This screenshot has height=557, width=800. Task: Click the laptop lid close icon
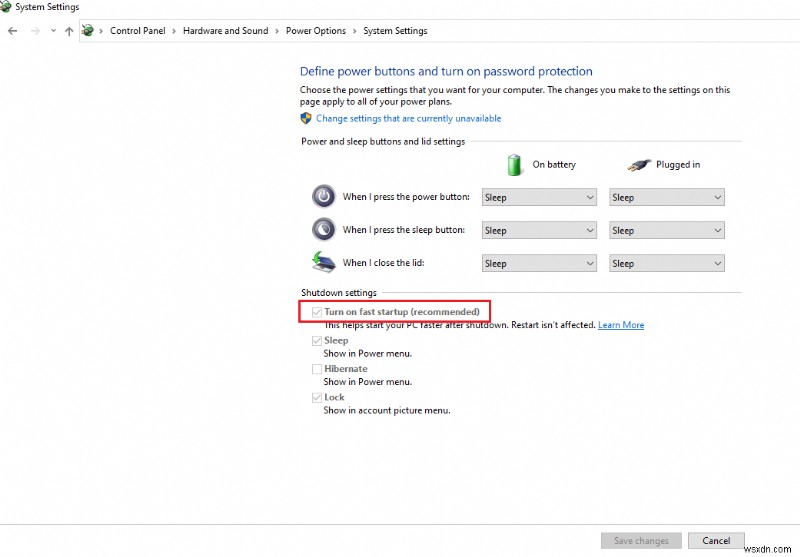pos(324,263)
